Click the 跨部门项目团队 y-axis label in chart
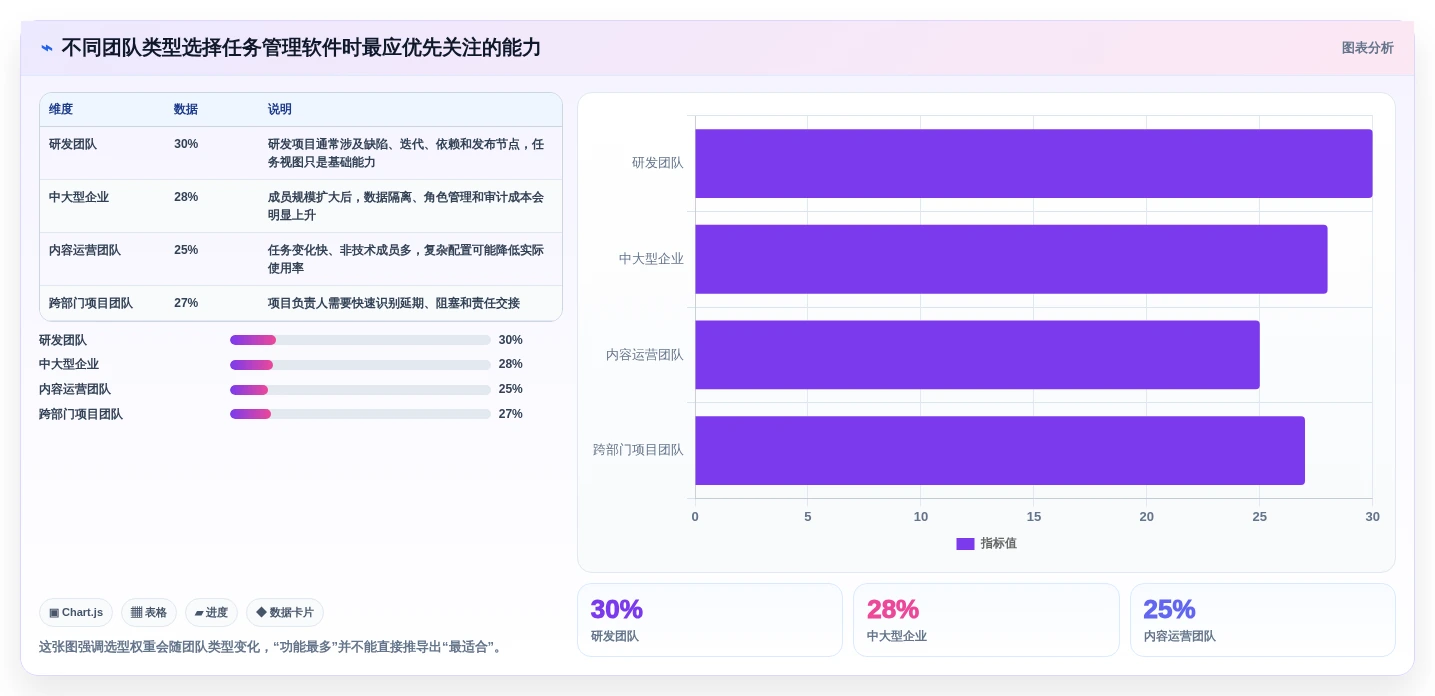The height and width of the screenshot is (696, 1435). (639, 450)
